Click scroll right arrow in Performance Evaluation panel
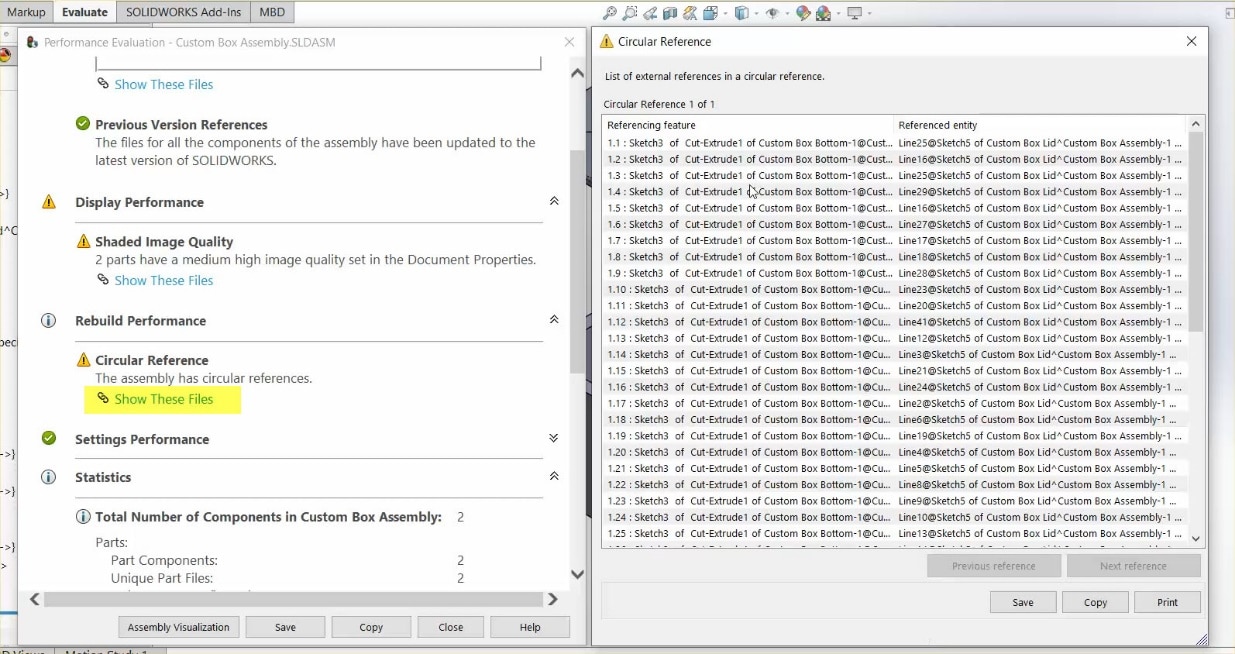This screenshot has width=1235, height=654. (x=553, y=599)
